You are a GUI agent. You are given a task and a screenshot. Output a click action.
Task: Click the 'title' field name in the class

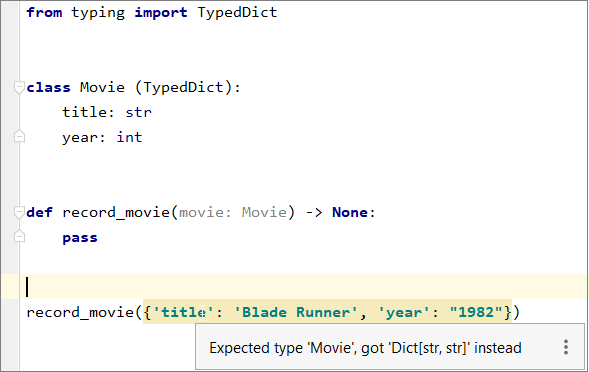click(x=84, y=112)
